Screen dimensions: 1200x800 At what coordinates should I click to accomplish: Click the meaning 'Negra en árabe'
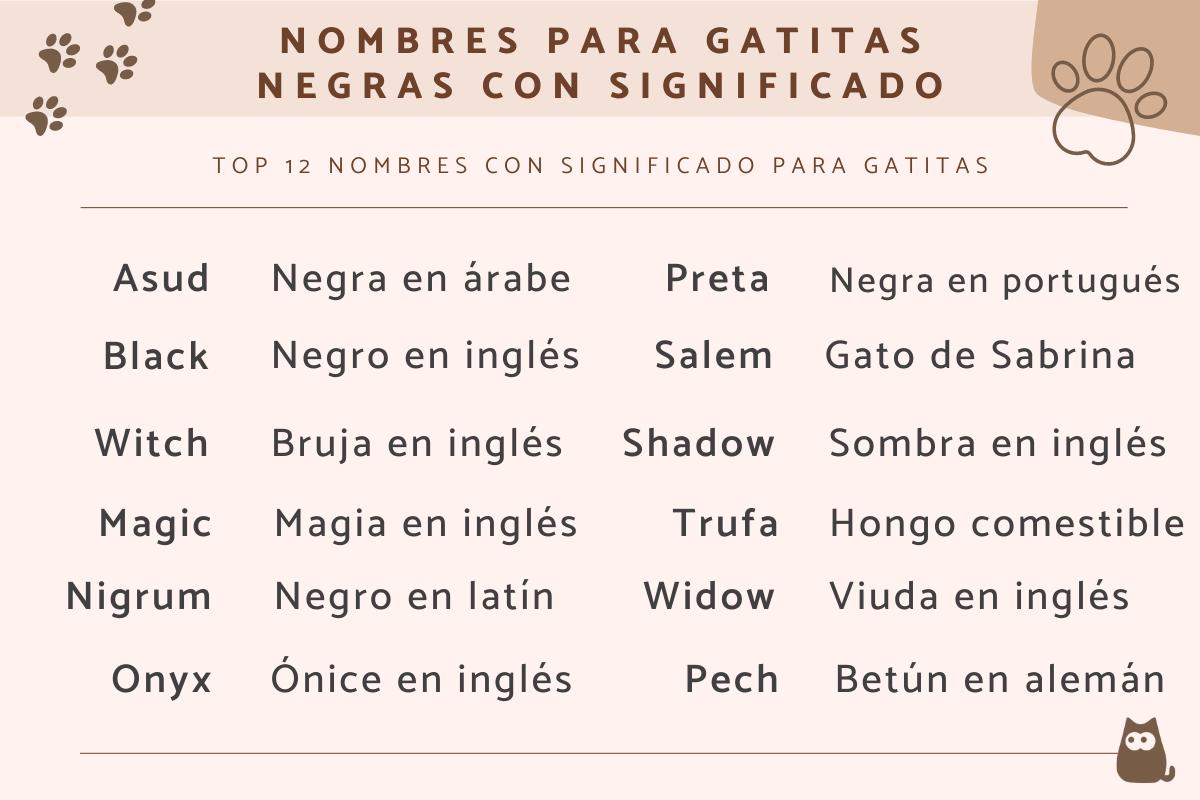click(x=421, y=278)
